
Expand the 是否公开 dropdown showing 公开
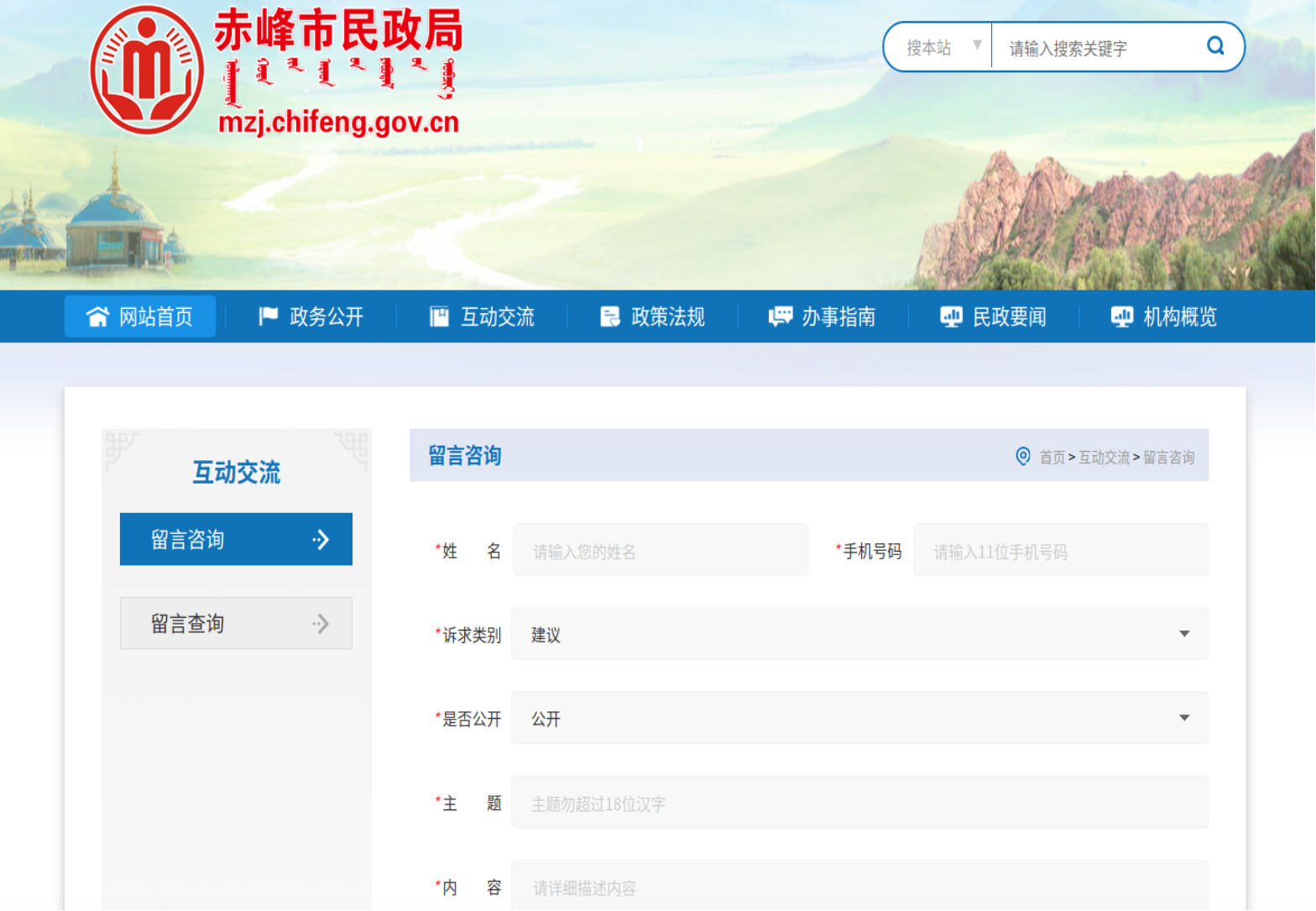click(x=859, y=718)
